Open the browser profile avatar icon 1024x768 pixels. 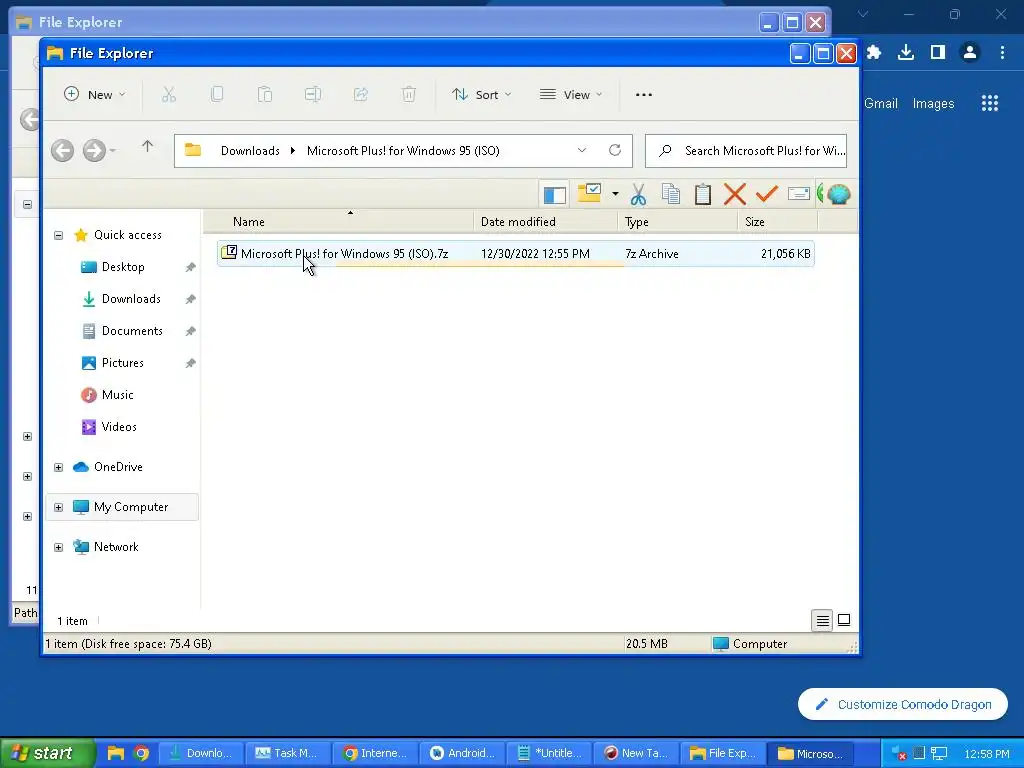coord(970,52)
